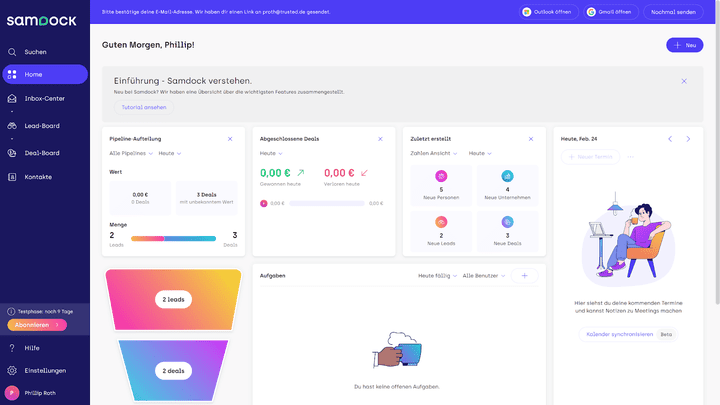Open Heute dropdown in Abgeschlossene Deals
This screenshot has width=720, height=405.
pos(271,153)
